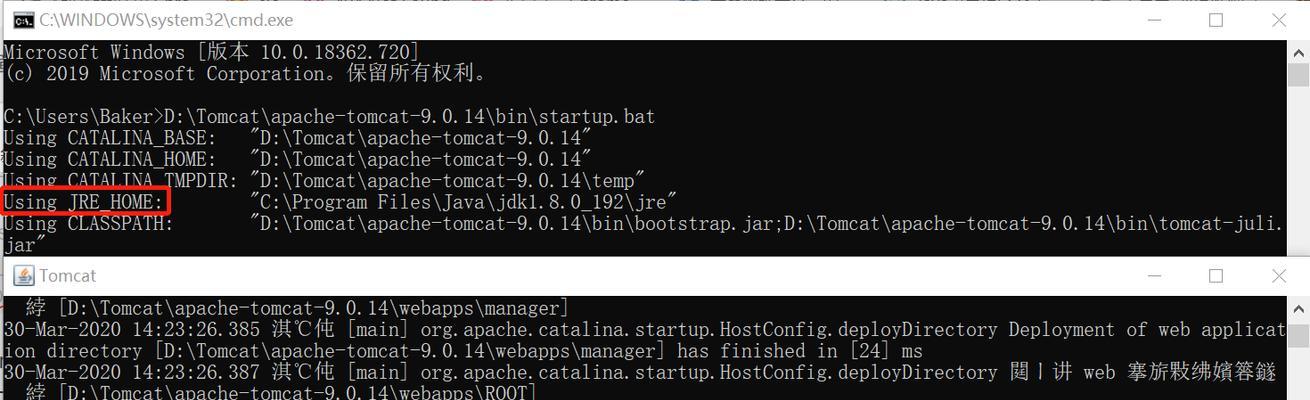Viewport: 1310px width, 400px height.
Task: Focus the Tomcat window title text
Action: [68, 276]
